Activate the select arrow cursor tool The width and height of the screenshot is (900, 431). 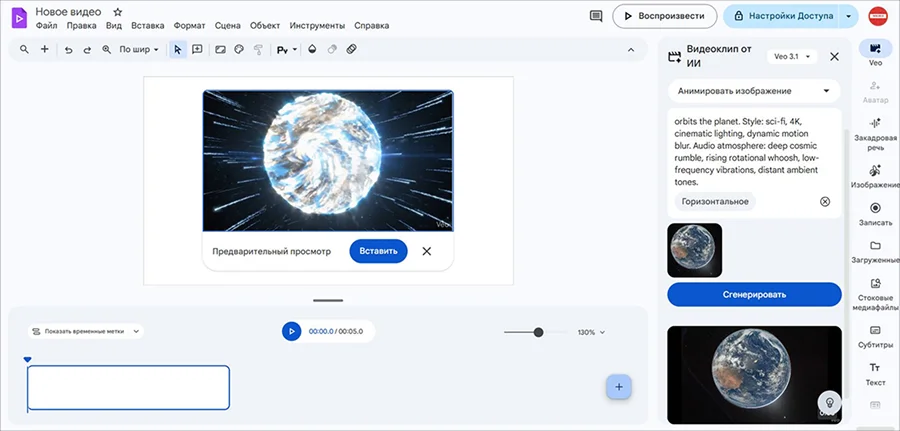click(x=178, y=49)
